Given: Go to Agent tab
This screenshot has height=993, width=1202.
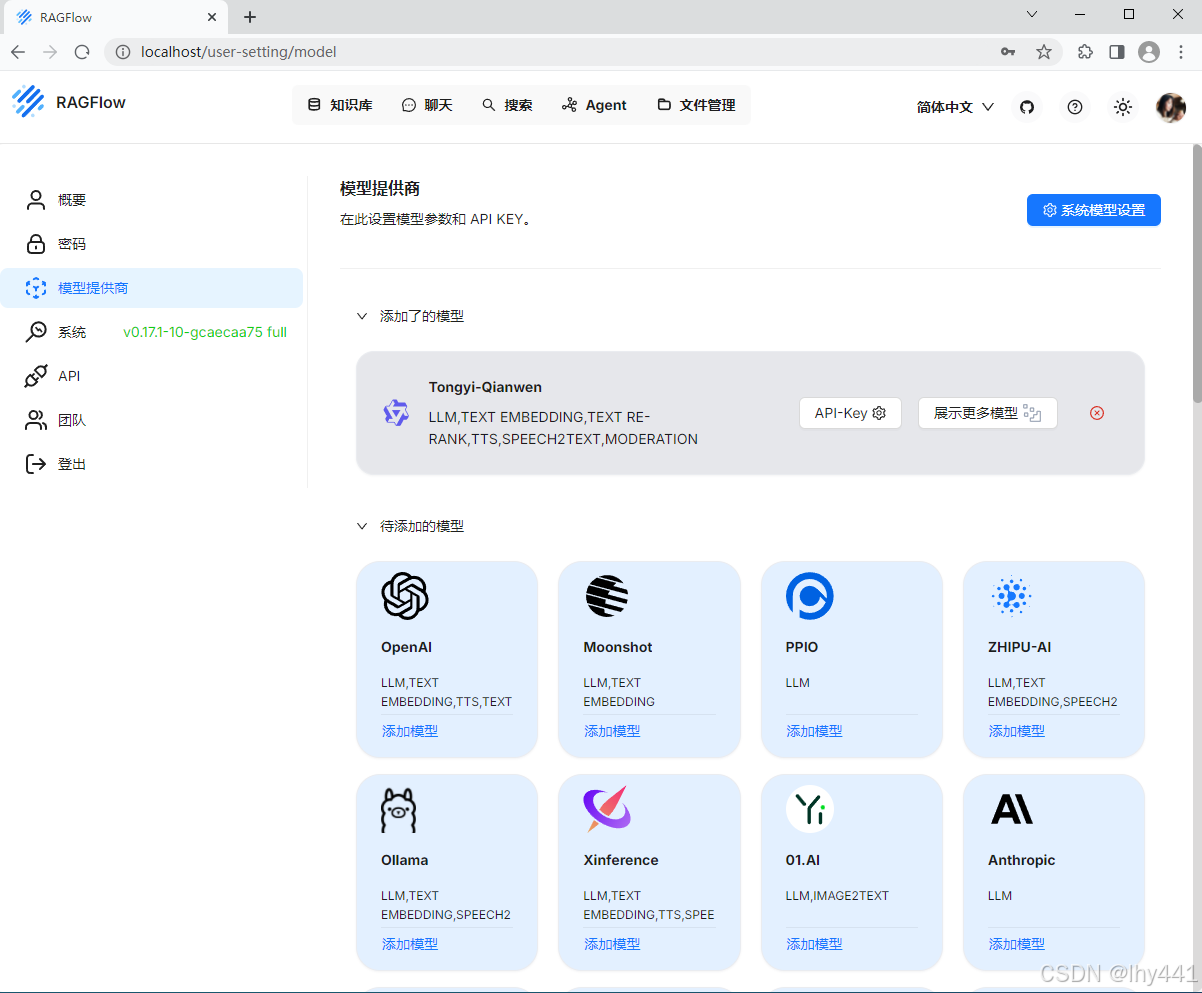Looking at the screenshot, I should click(594, 105).
